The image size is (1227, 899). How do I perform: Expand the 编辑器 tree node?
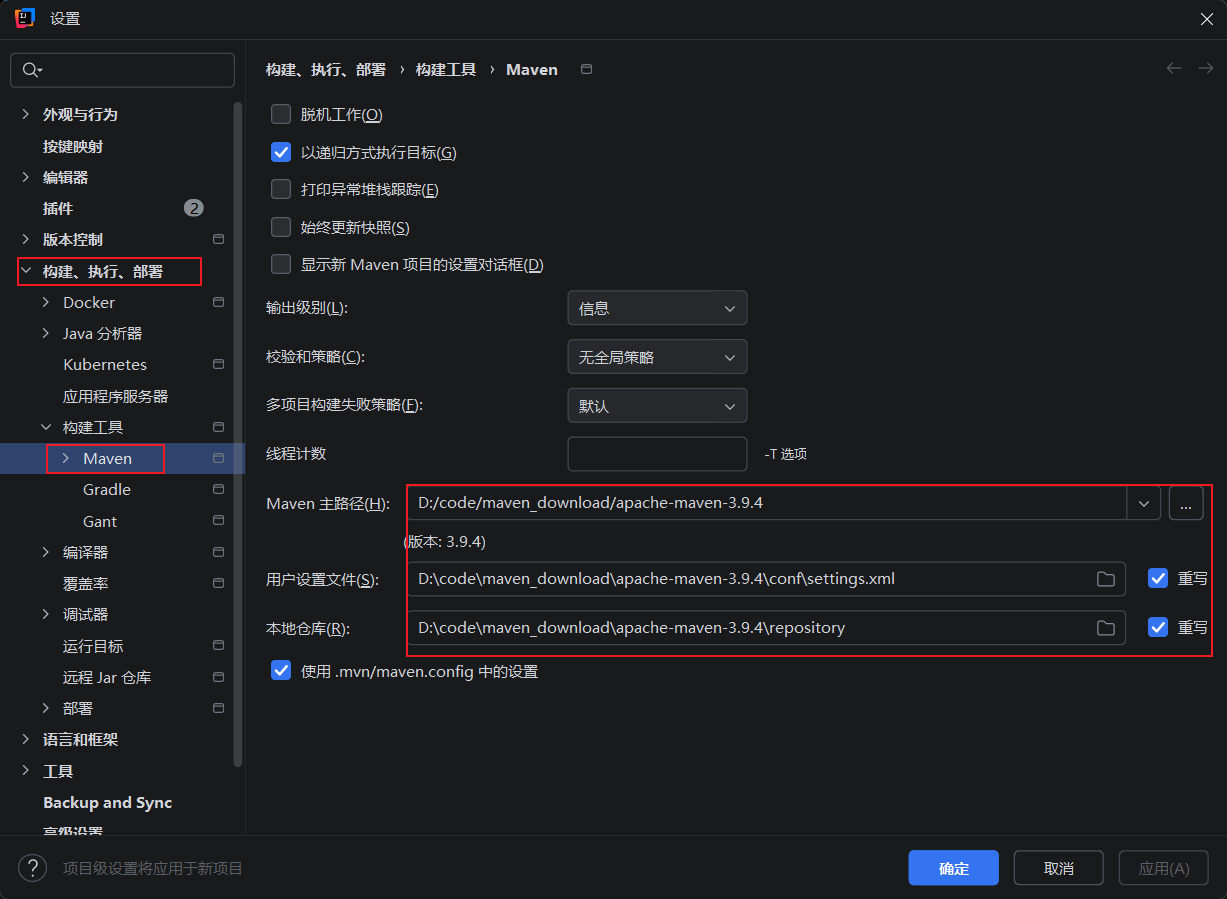pos(26,177)
